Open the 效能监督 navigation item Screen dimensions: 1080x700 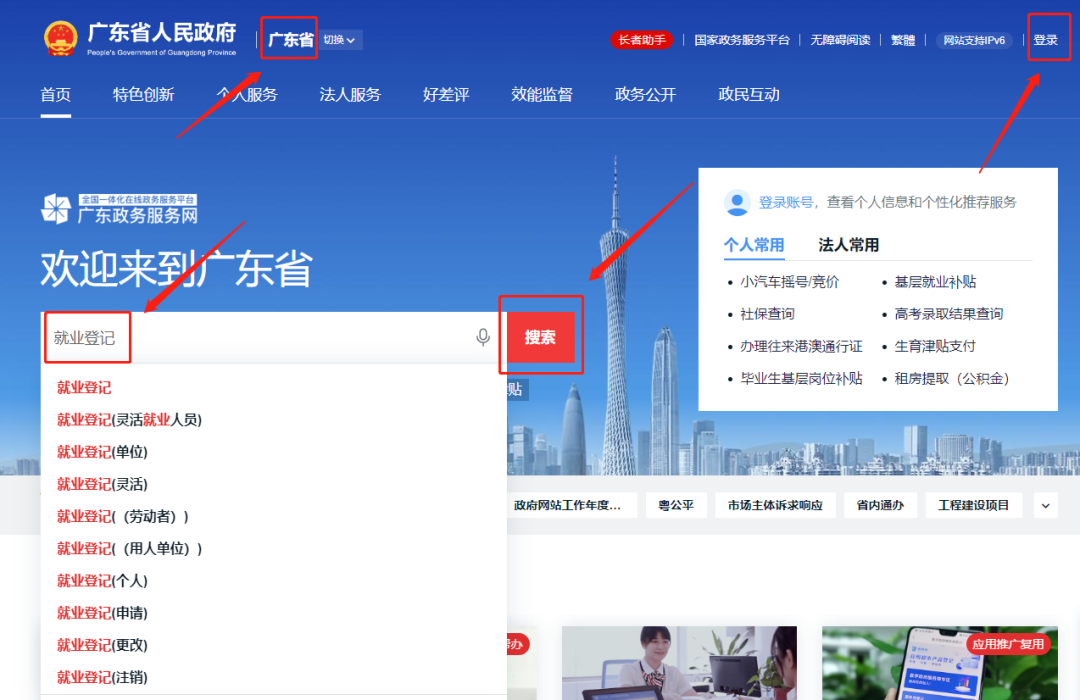coord(542,94)
